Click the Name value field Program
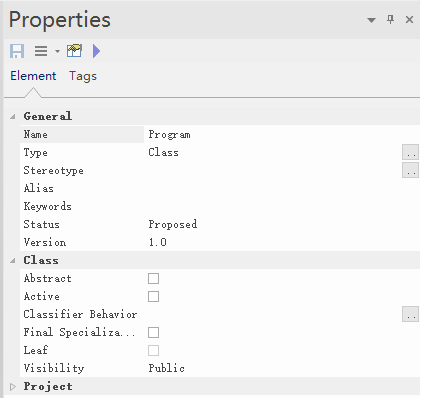This screenshot has width=425, height=398. point(282,135)
